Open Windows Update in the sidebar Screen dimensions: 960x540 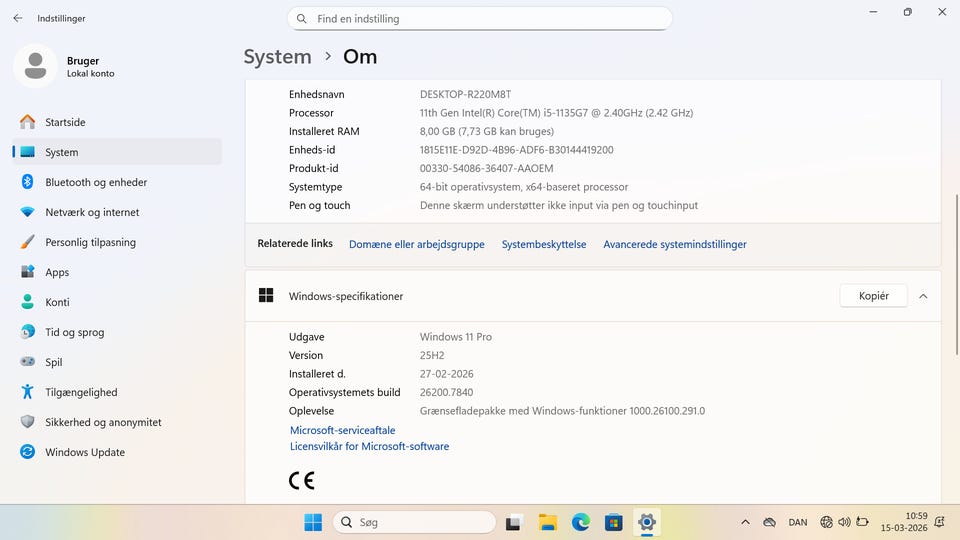[85, 452]
